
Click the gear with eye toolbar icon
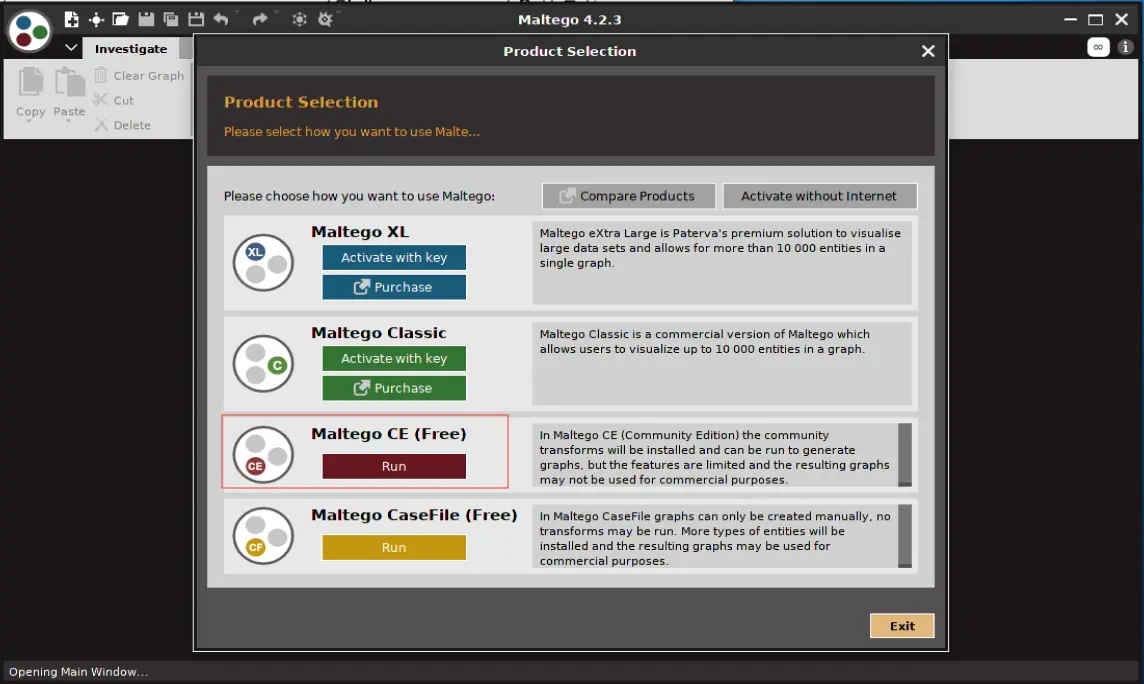click(x=325, y=19)
